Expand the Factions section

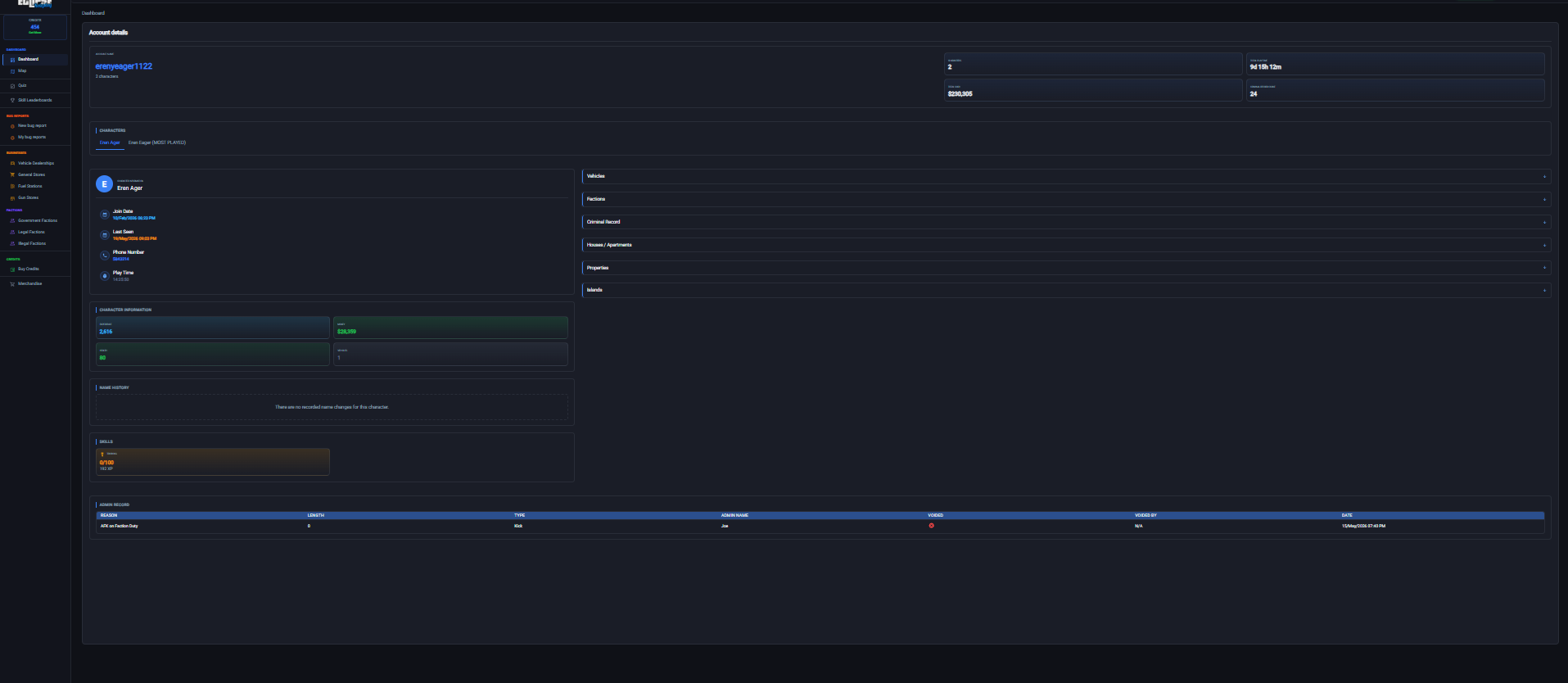coord(1066,199)
